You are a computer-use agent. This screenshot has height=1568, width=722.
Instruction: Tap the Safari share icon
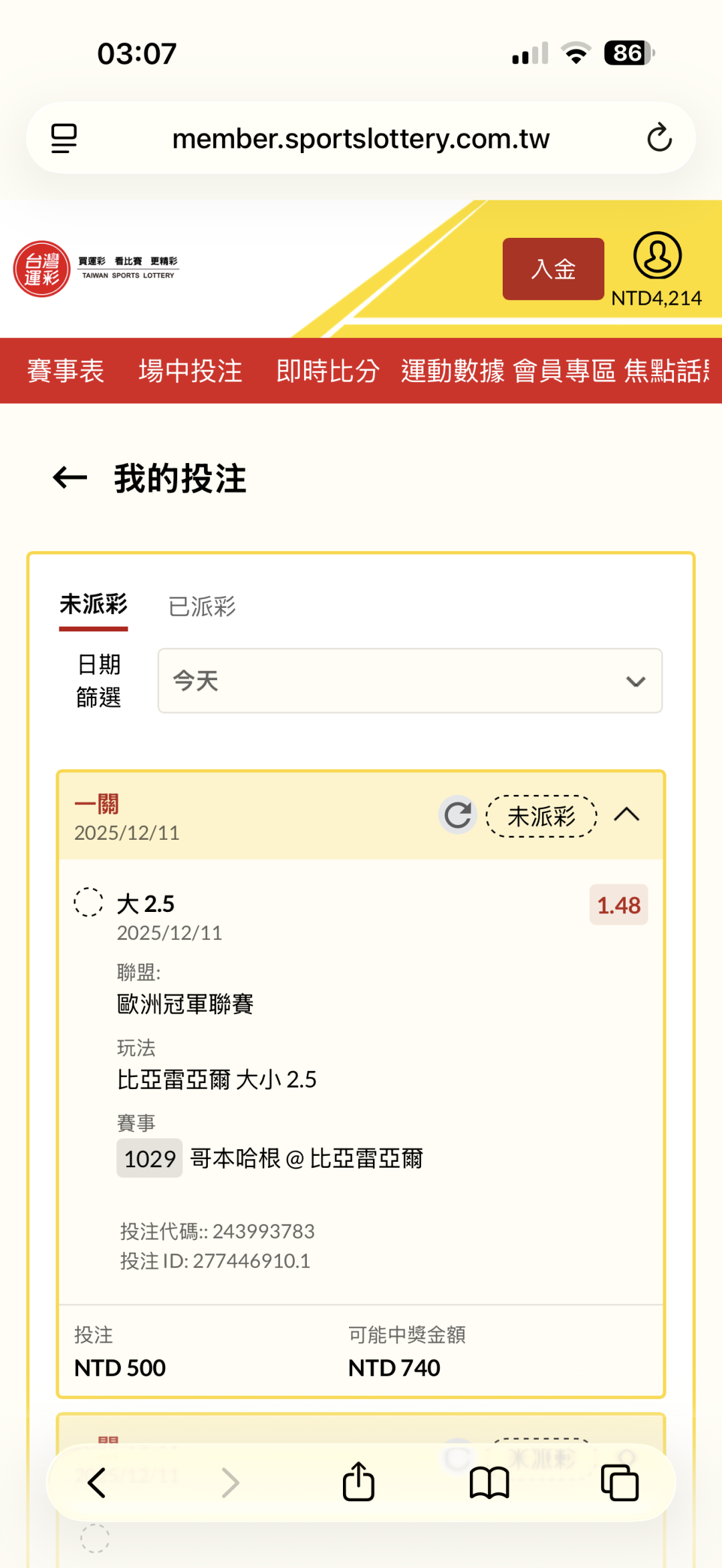[358, 1482]
